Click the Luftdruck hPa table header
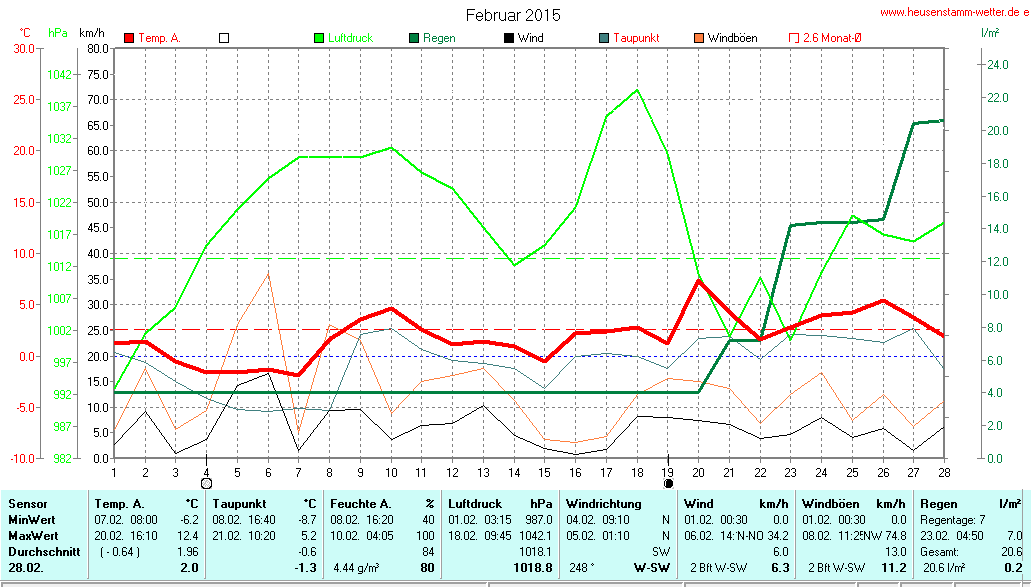 coord(501,503)
